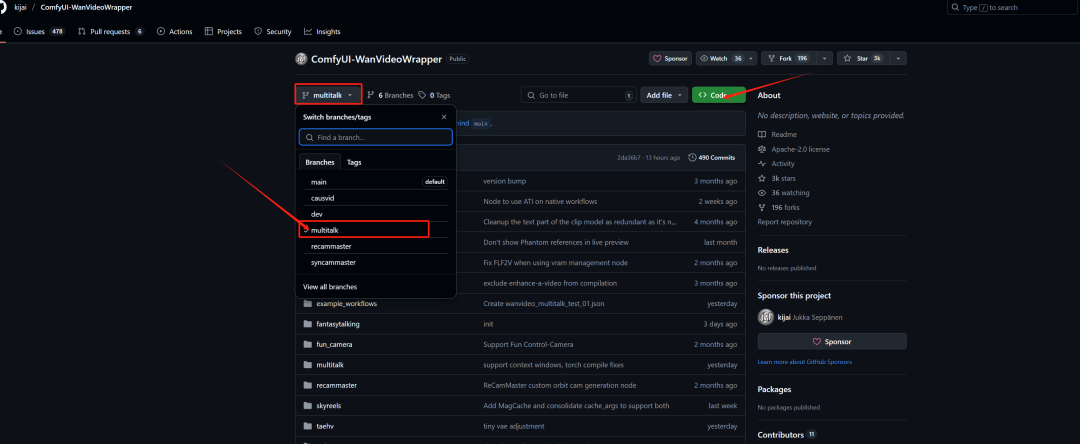This screenshot has width=1080, height=444.
Task: Open the Projects tab
Action: click(223, 32)
